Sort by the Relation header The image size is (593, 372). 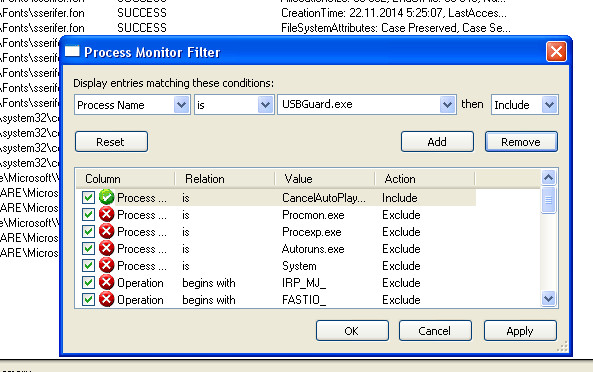(225, 178)
